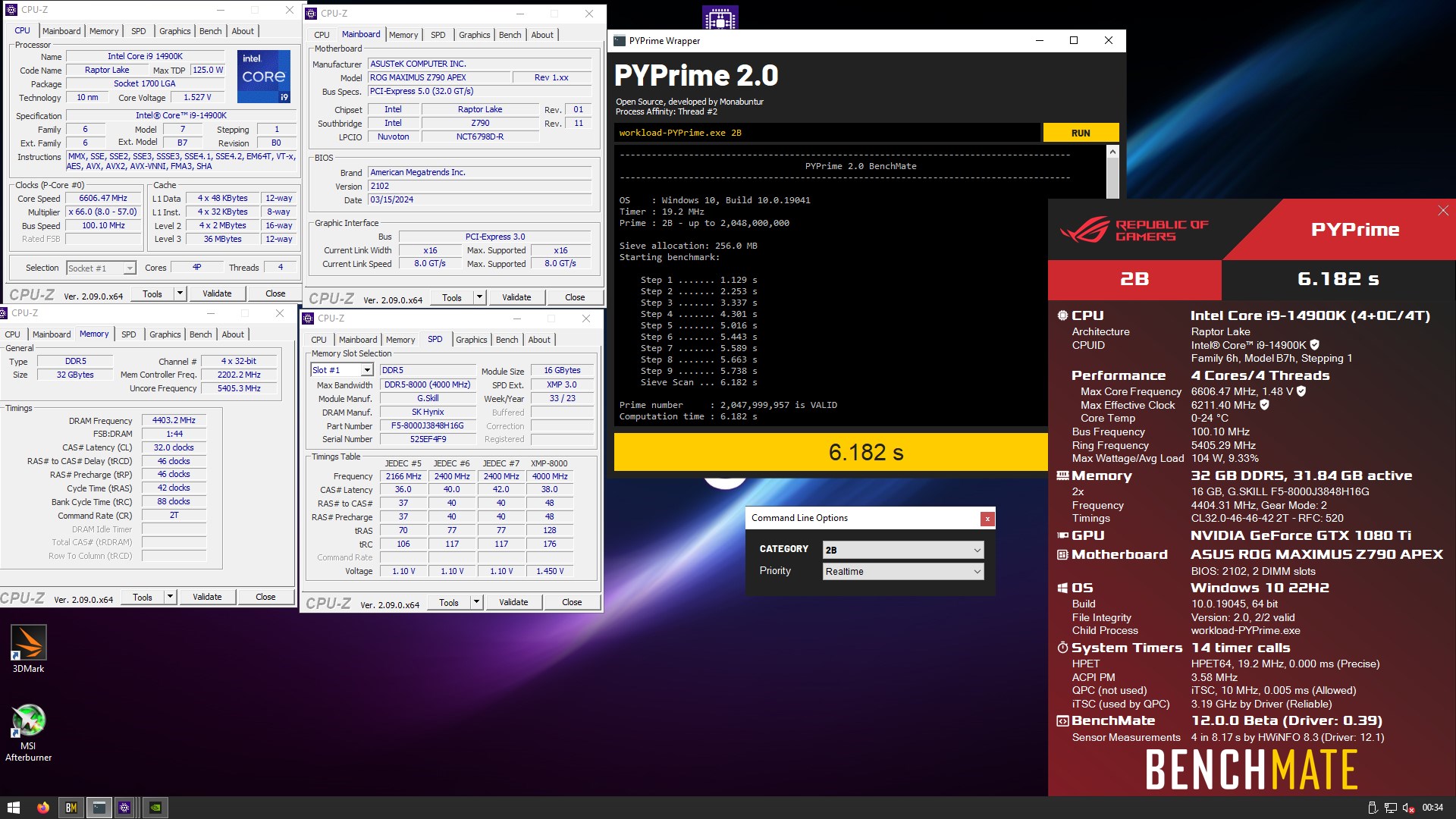Click the ROG MAXIMUS Z790 APEX model field
Viewport: 1456px width, 819px height.
click(439, 77)
